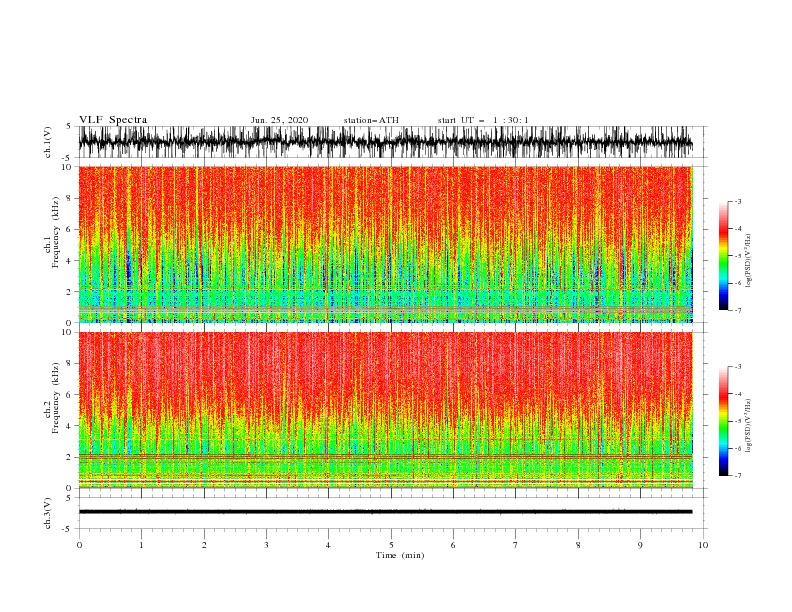Click the "station=ATH" header label

371,120
